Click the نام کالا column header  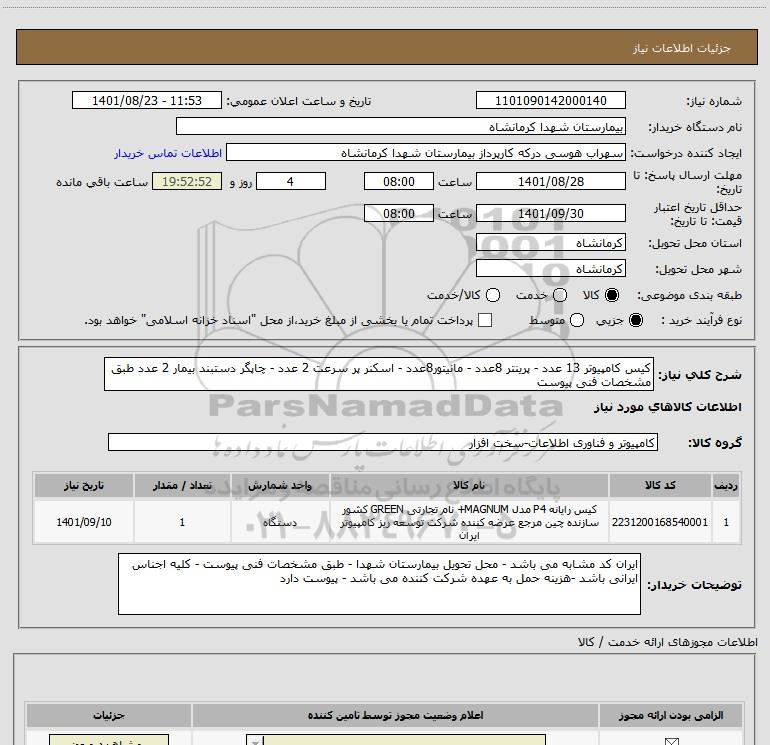coord(469,486)
